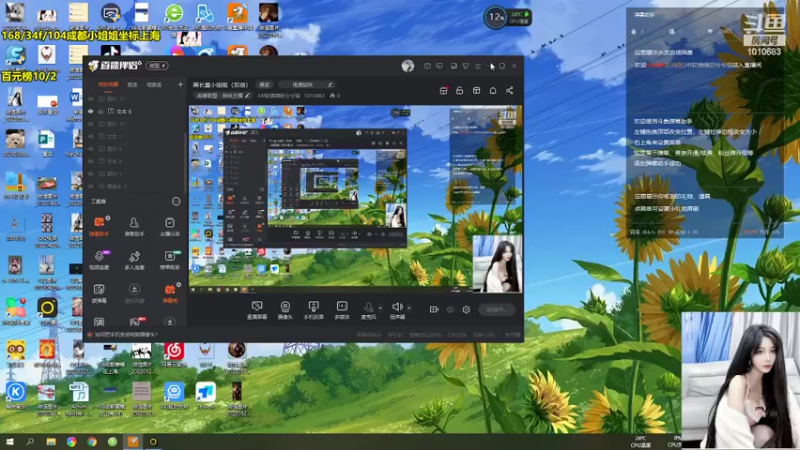Click the share icon above the preview
This screenshot has width=800, height=450.
509,90
